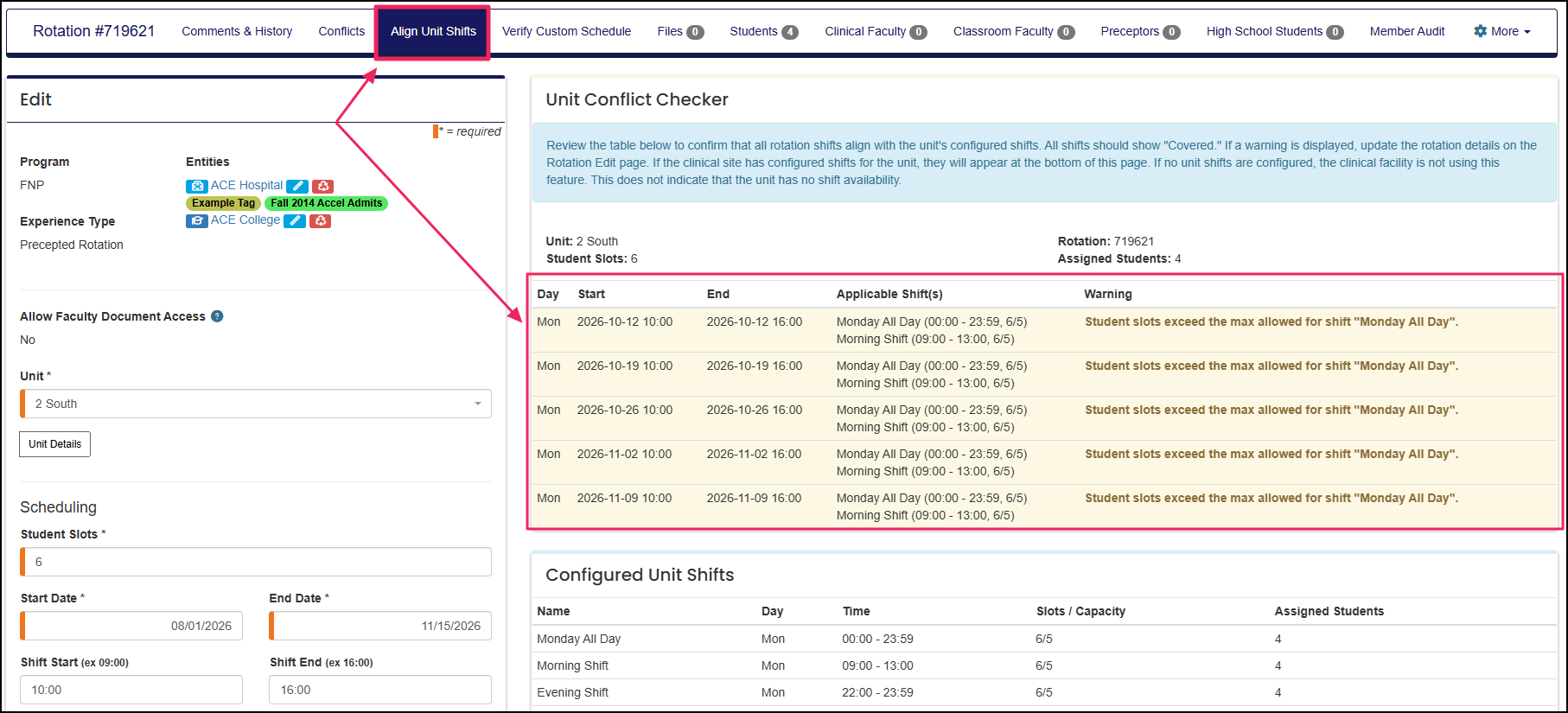Click the start time 2026-10-19 10:00
The width and height of the screenshot is (1568, 713).
tap(625, 366)
